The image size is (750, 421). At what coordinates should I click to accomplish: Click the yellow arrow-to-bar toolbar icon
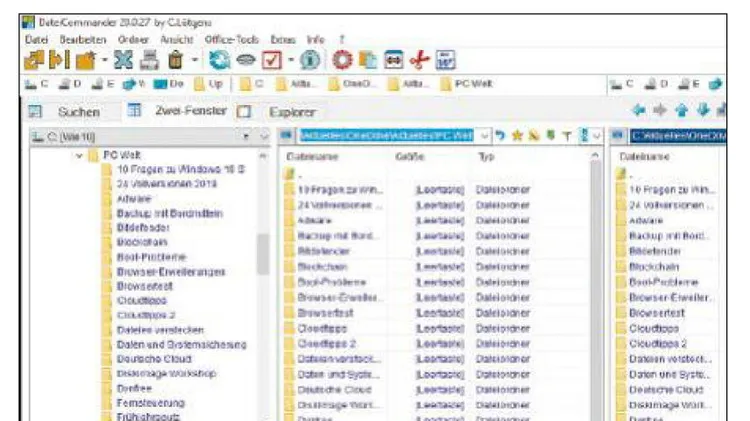60,60
